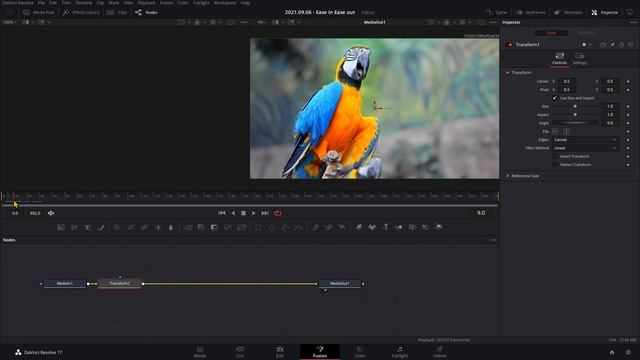
Task: Lock the Transform1 tool in Inspector
Action: click(x=622, y=44)
